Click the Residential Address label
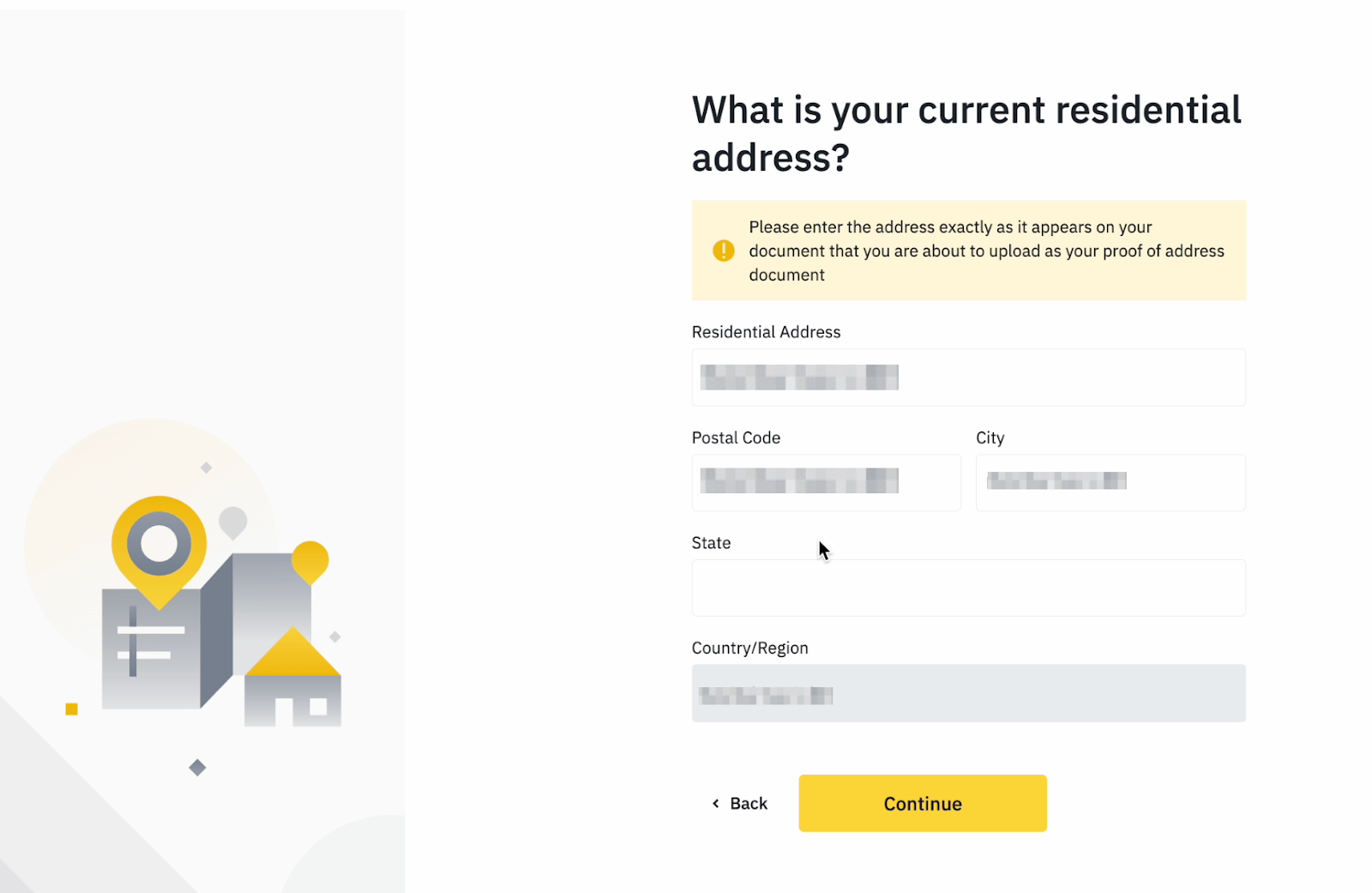 766,332
